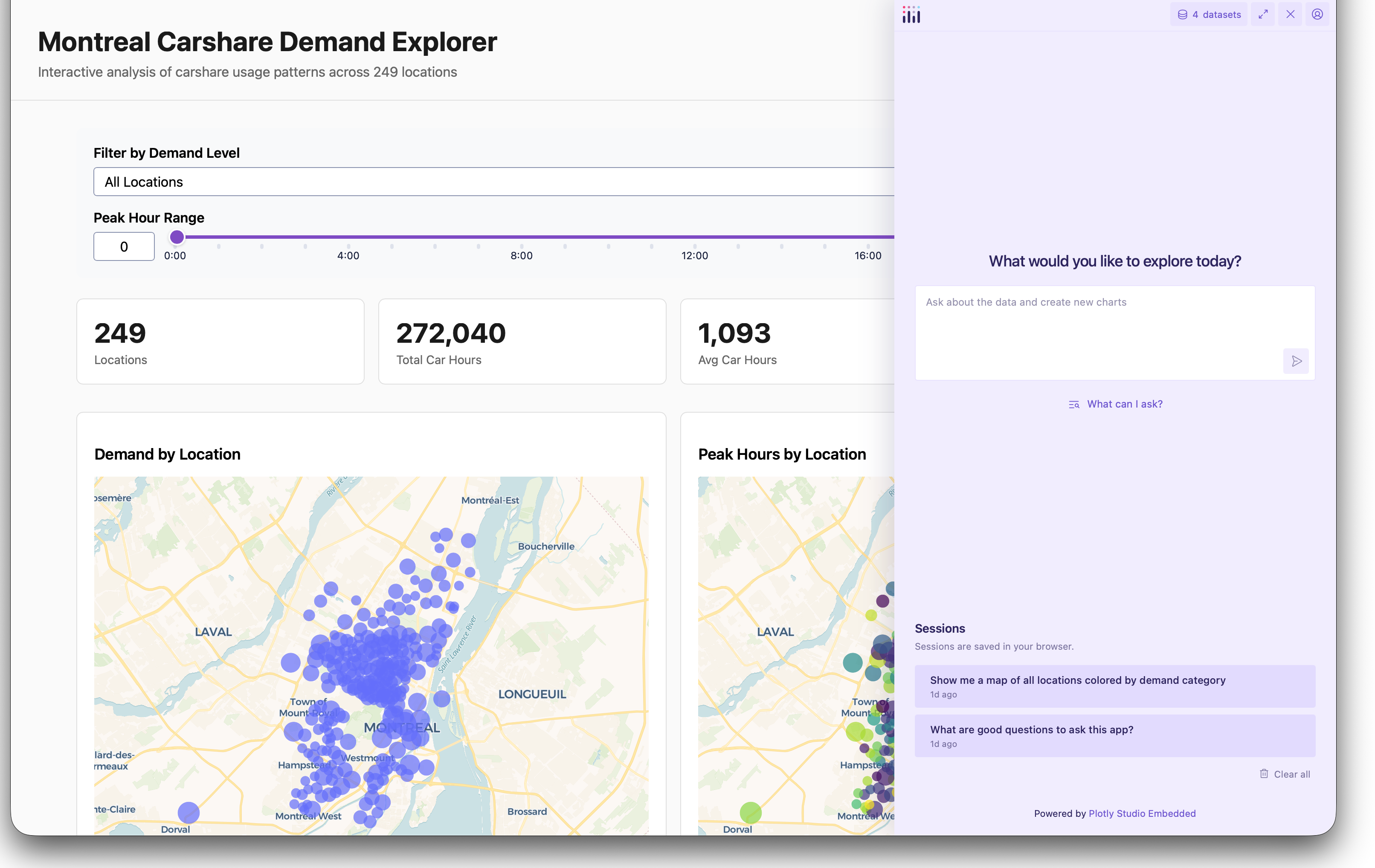
Task: Click the trash icon beside Clear all
Action: click(1264, 774)
